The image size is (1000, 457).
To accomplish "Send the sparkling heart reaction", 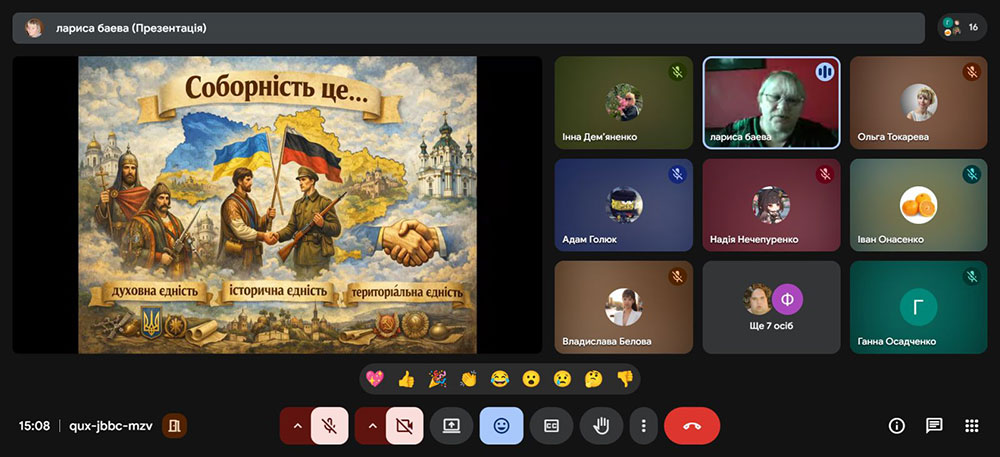I will tap(376, 379).
